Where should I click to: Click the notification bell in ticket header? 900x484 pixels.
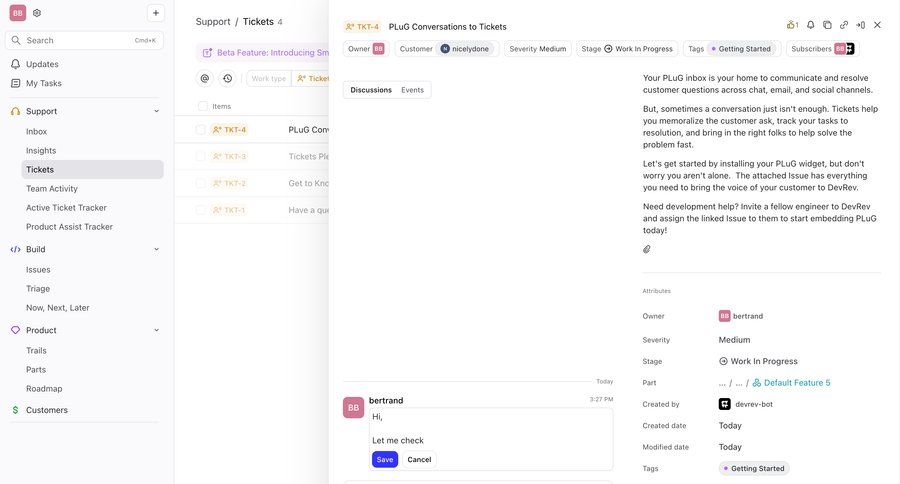pyautogui.click(x=810, y=25)
